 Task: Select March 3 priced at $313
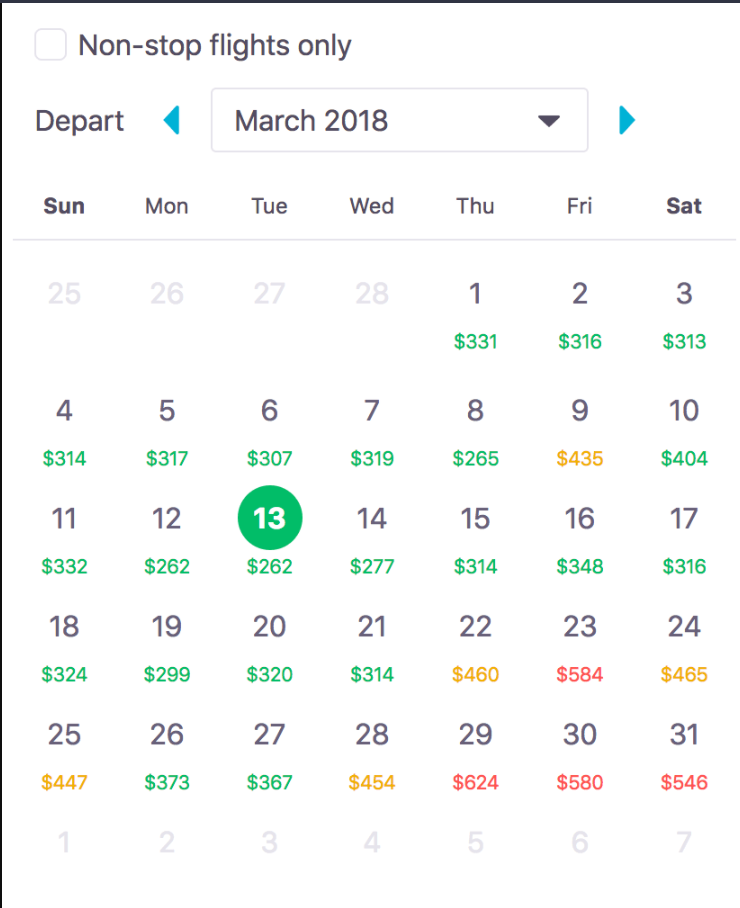coord(684,311)
